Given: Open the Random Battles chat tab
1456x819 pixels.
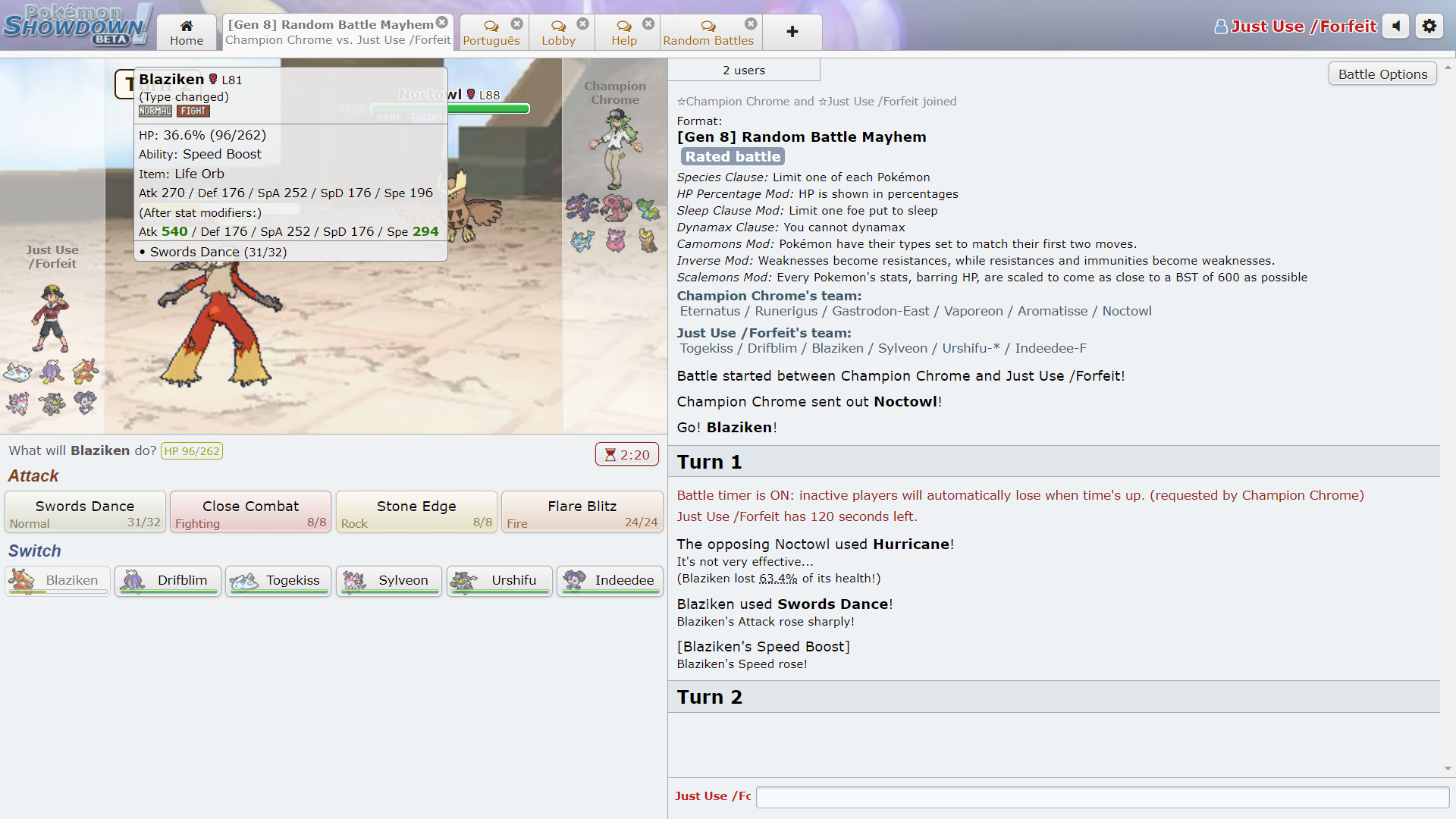Looking at the screenshot, I should coord(708,33).
